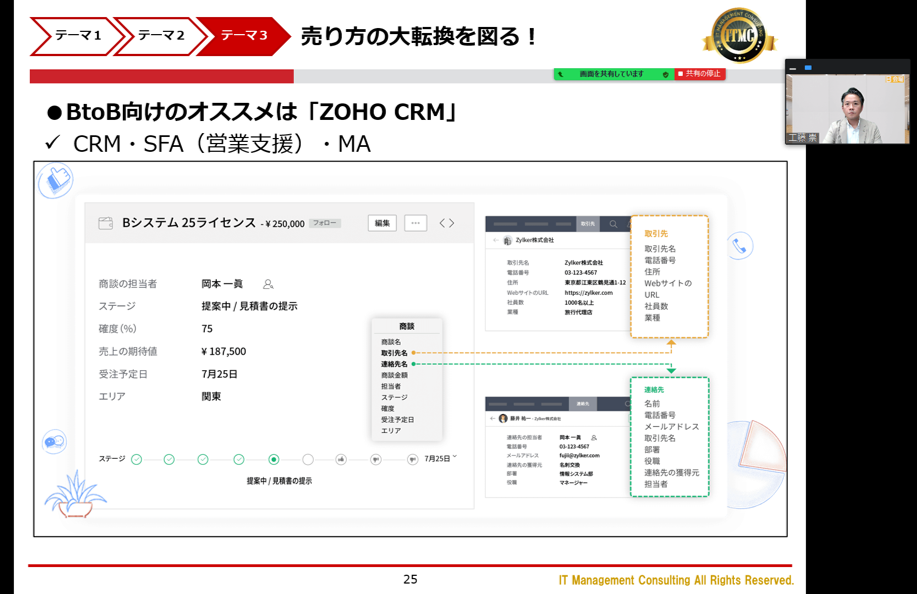Image resolution: width=917 pixels, height=594 pixels.
Task: Click the IT Management Consulting footer text
Action: tap(676, 580)
